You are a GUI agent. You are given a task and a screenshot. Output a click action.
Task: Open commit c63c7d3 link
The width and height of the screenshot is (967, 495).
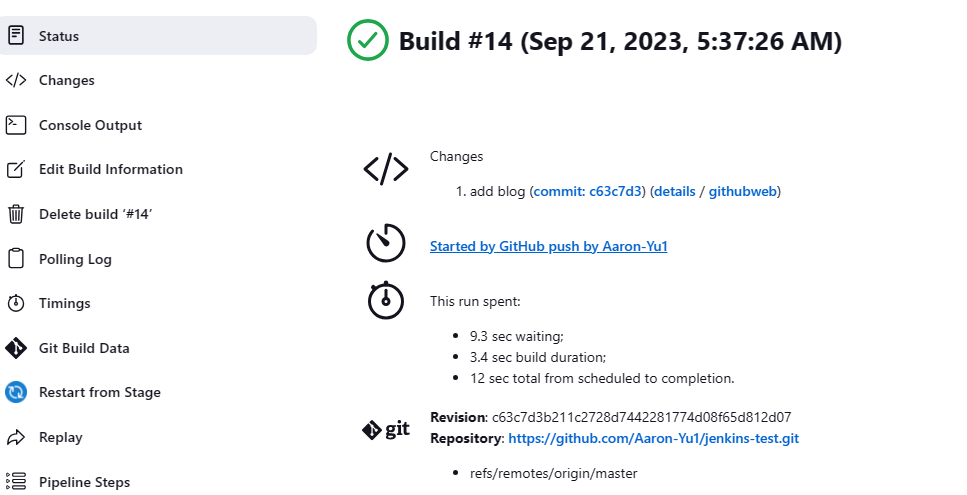point(588,191)
